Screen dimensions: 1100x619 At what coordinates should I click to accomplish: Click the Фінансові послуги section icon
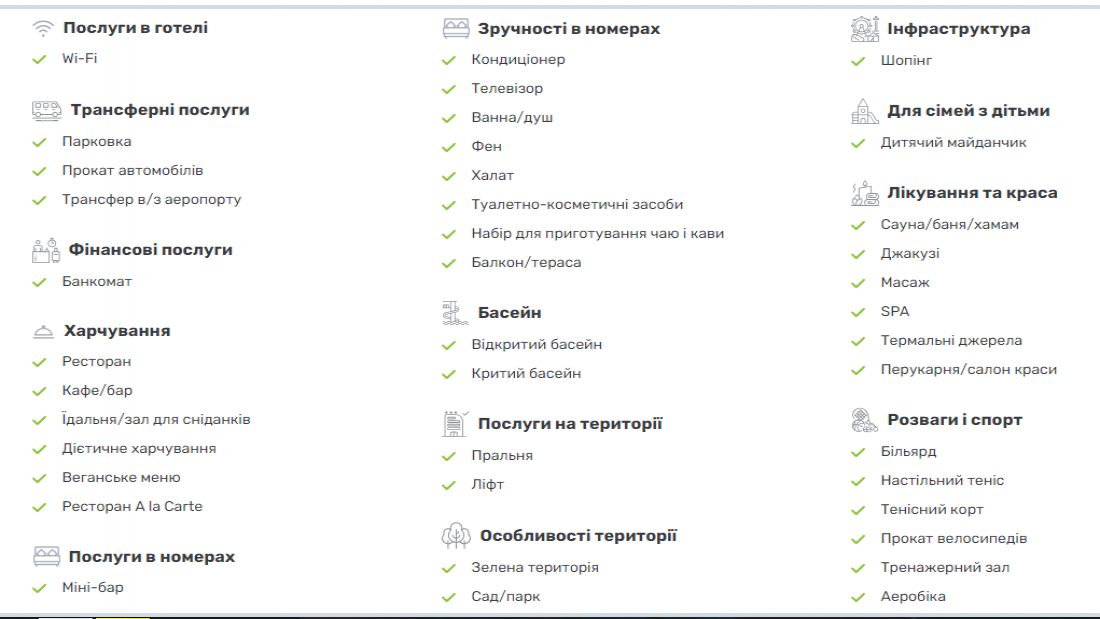click(x=46, y=251)
